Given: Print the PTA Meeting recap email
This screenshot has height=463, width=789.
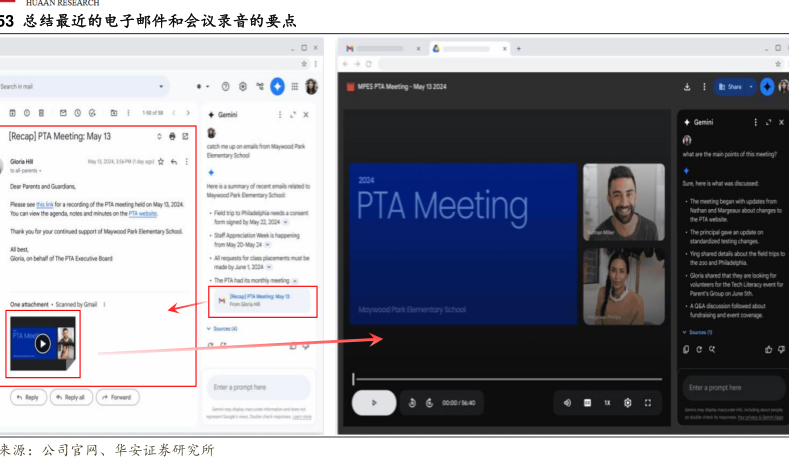Looking at the screenshot, I should coord(172,136).
